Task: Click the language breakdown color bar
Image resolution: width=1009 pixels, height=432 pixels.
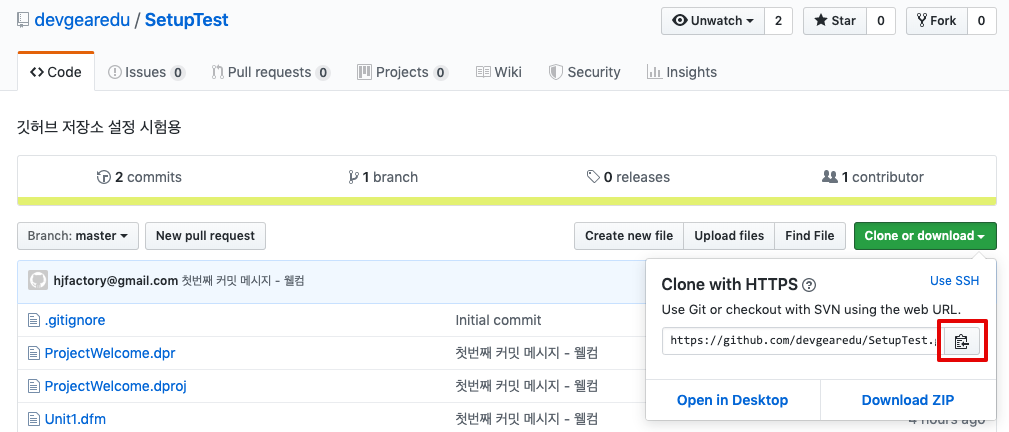Action: click(x=507, y=202)
